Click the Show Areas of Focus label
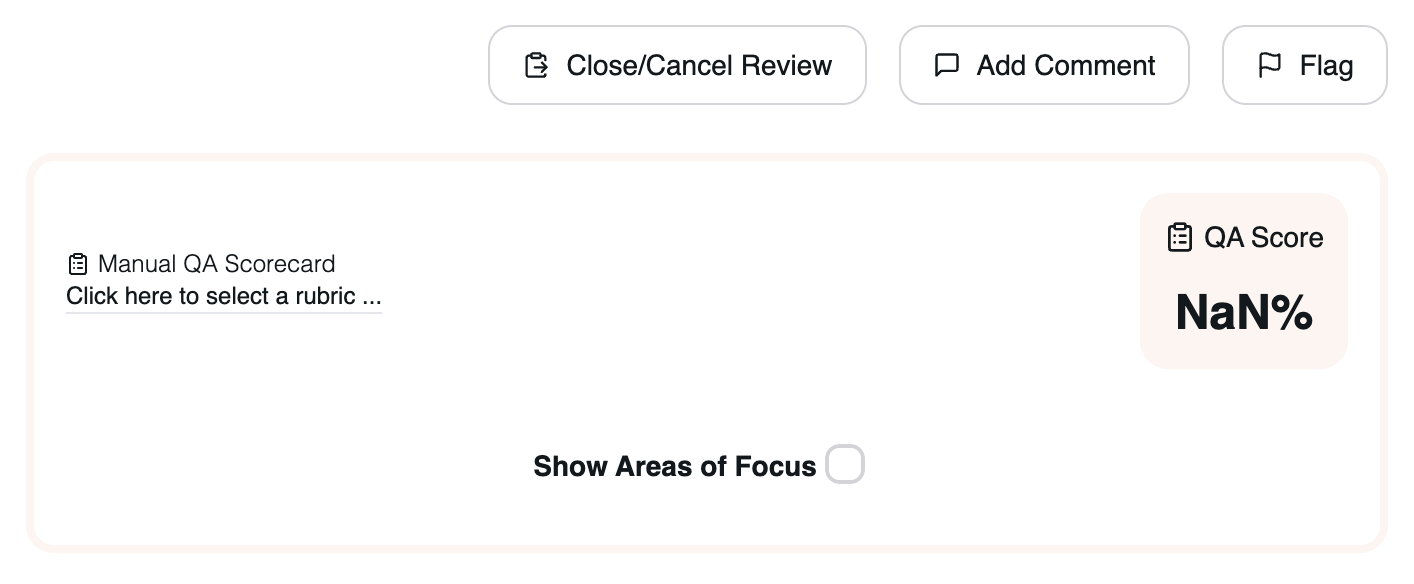 pos(674,466)
